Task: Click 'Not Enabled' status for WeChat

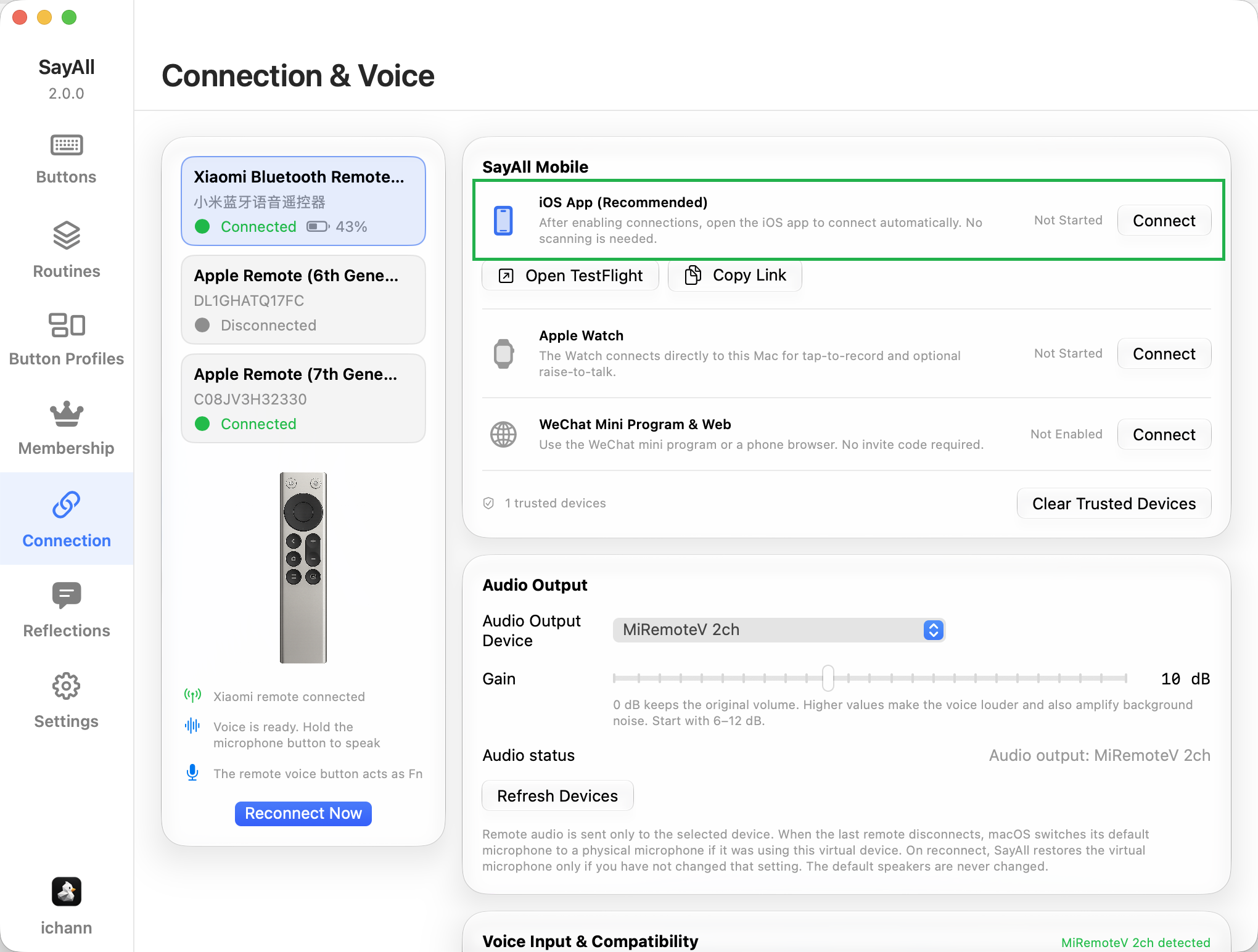Action: 1066,434
